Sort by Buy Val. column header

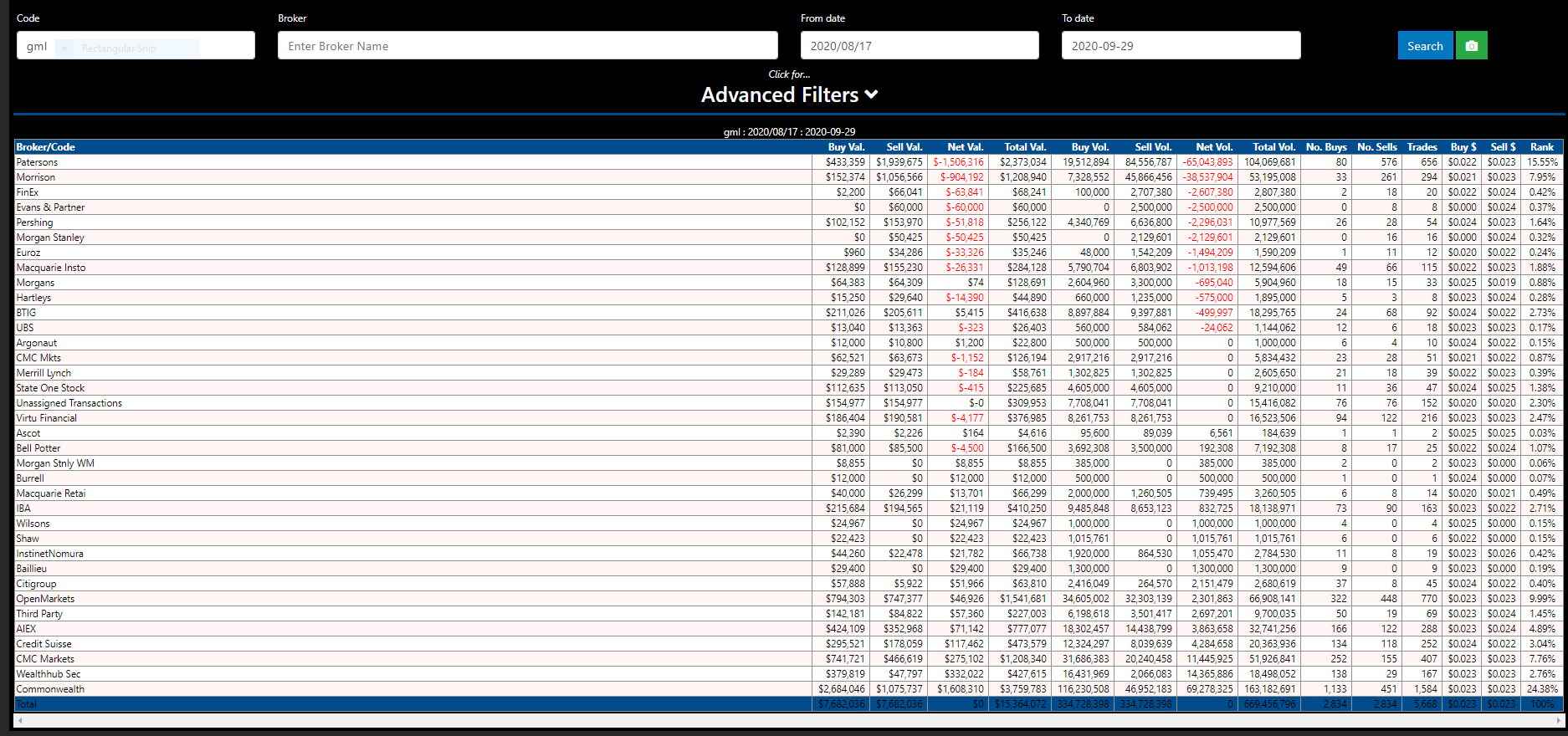(846, 147)
